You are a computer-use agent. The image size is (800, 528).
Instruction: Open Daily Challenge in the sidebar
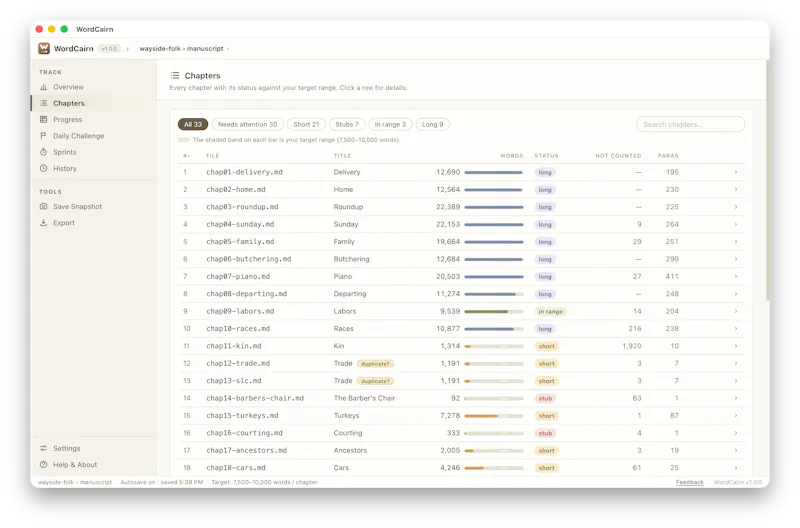(93, 136)
